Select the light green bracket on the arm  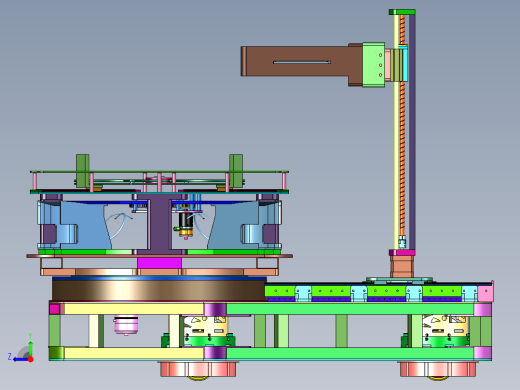pyautogui.click(x=374, y=65)
